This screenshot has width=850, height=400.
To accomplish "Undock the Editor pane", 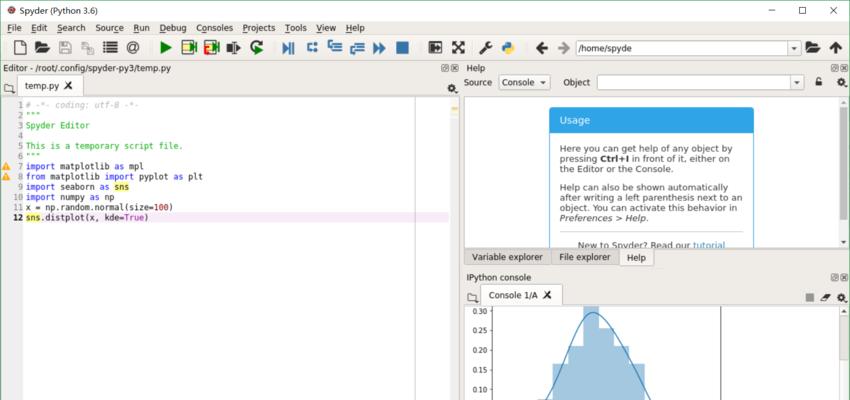I will tap(446, 68).
